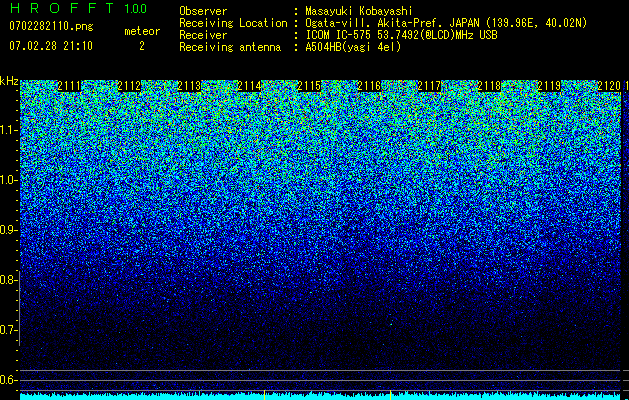The height and width of the screenshot is (400, 629).
Task: Click the HROFFT program title
Action: click(x=61, y=8)
